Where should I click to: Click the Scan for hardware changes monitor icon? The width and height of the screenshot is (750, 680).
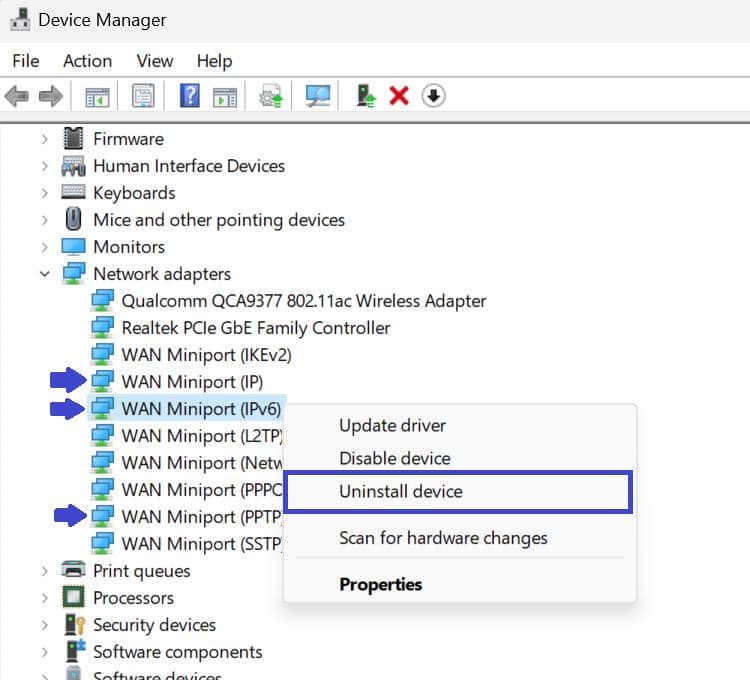tap(318, 96)
